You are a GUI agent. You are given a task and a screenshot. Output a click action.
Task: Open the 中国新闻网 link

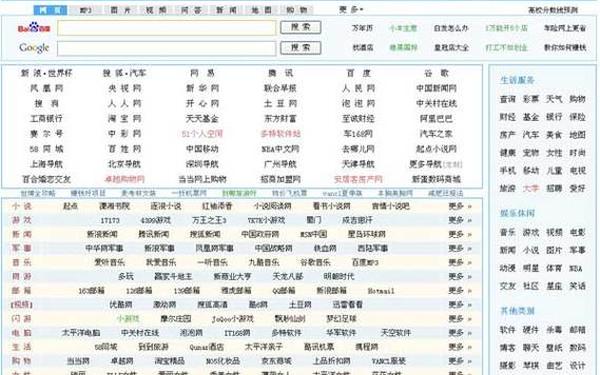(437, 88)
